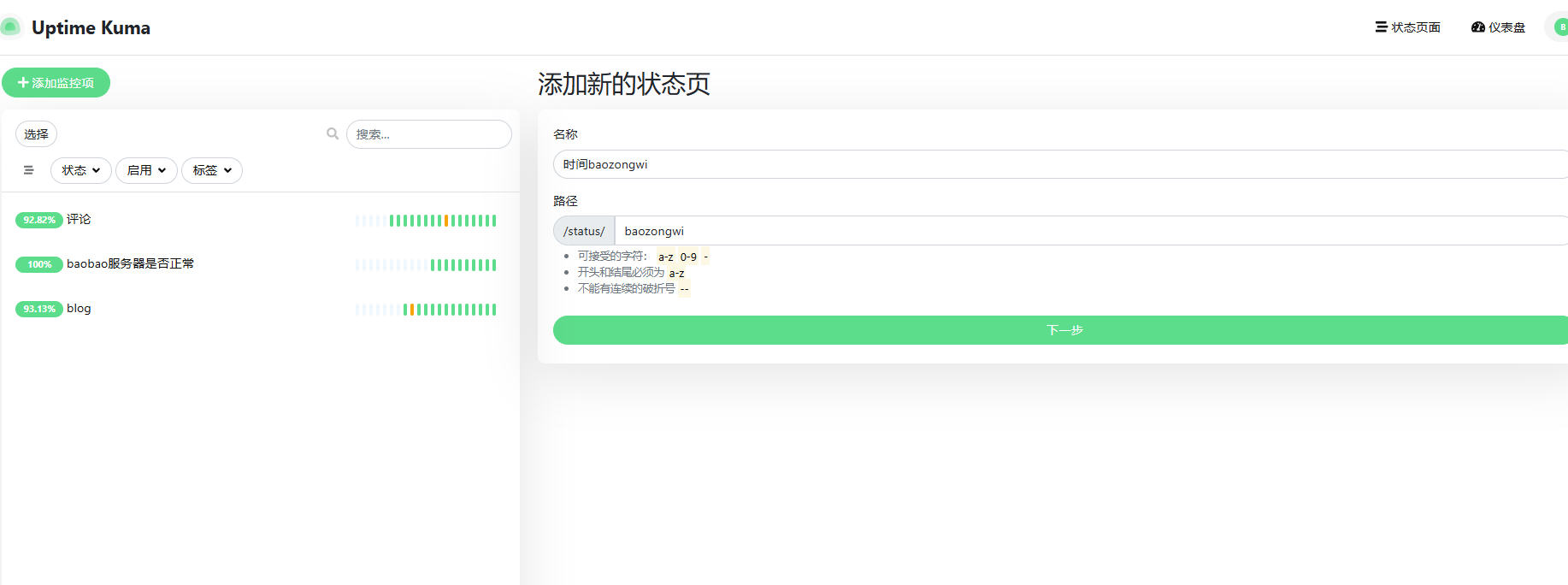Expand the 标签 filter dropdown

[212, 170]
